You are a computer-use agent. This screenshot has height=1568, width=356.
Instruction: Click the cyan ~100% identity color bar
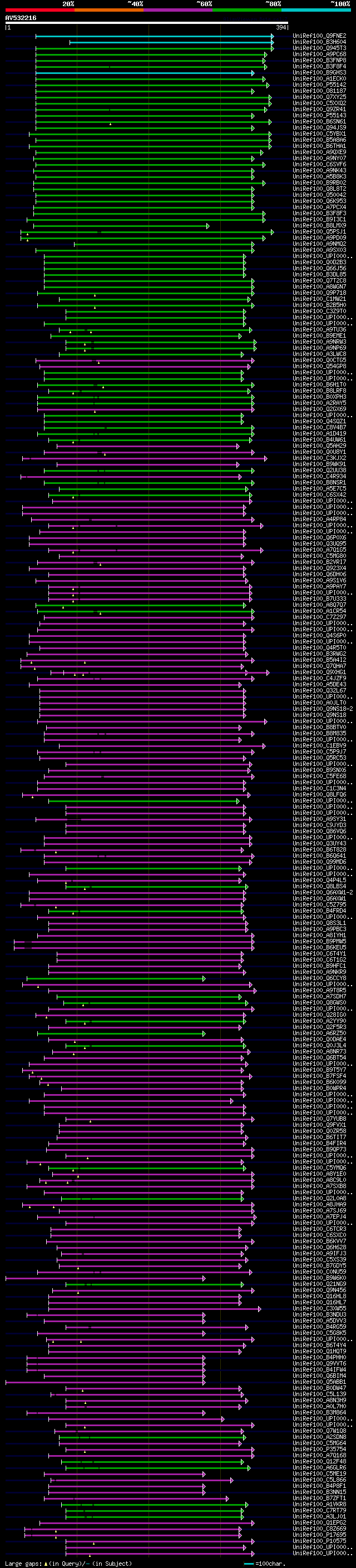[316, 10]
